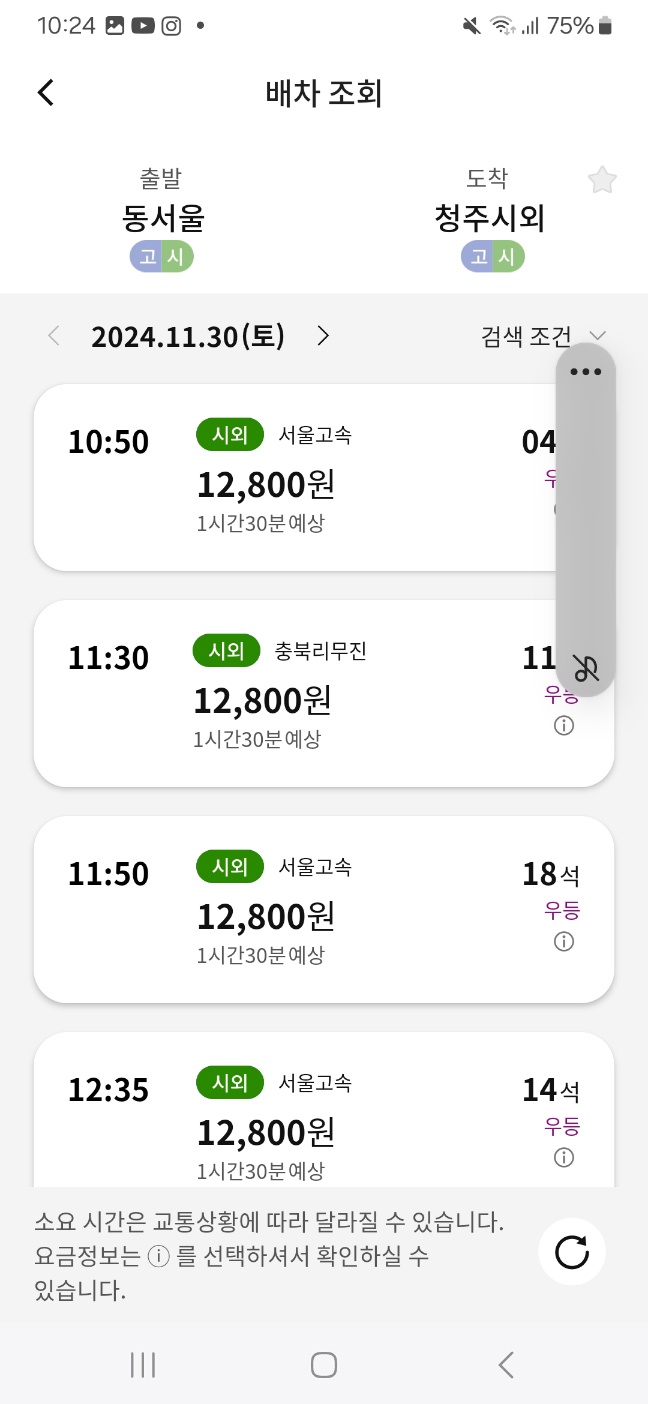This screenshot has width=648, height=1404.
Task: Go to the next day with right chevron
Action: click(x=322, y=336)
